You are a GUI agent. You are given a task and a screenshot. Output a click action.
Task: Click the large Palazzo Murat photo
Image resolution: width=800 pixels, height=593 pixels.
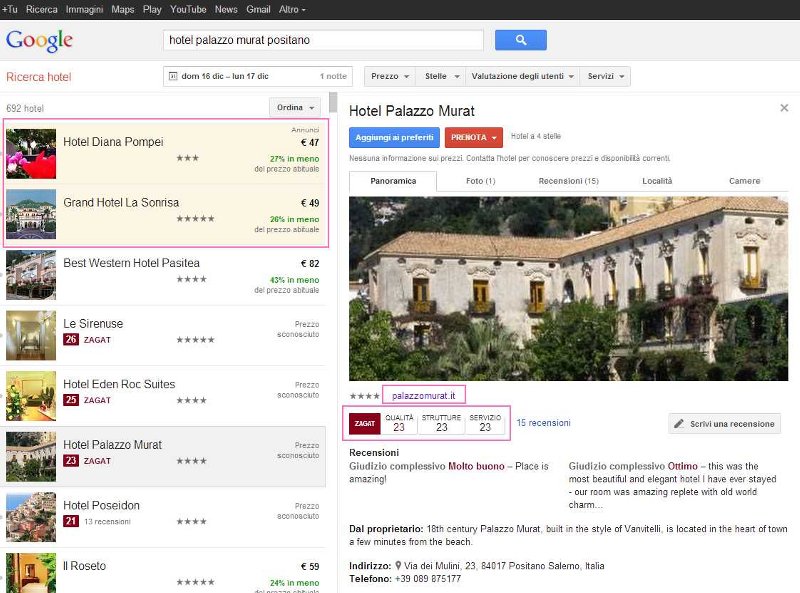click(x=568, y=288)
